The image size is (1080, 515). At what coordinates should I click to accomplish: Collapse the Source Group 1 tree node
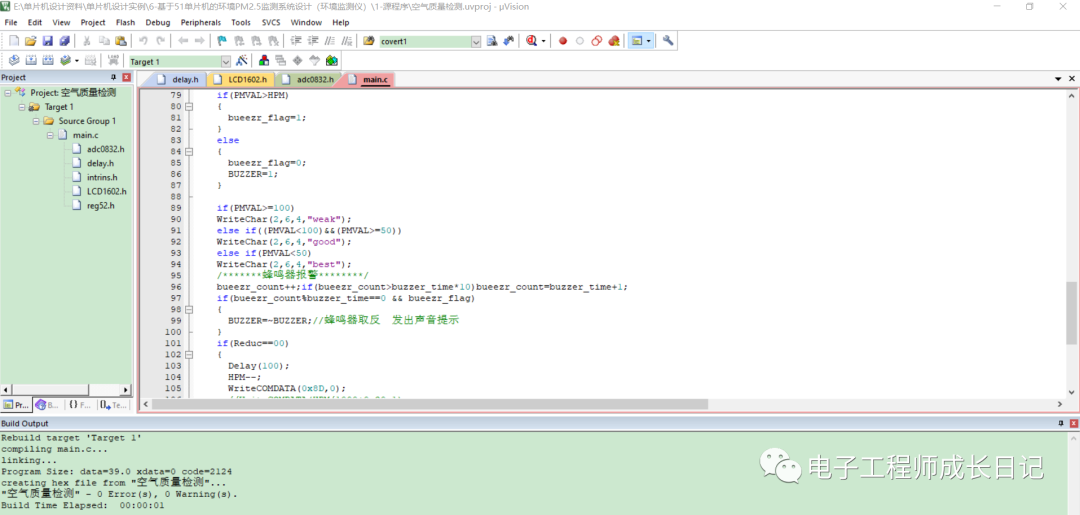[x=35, y=121]
